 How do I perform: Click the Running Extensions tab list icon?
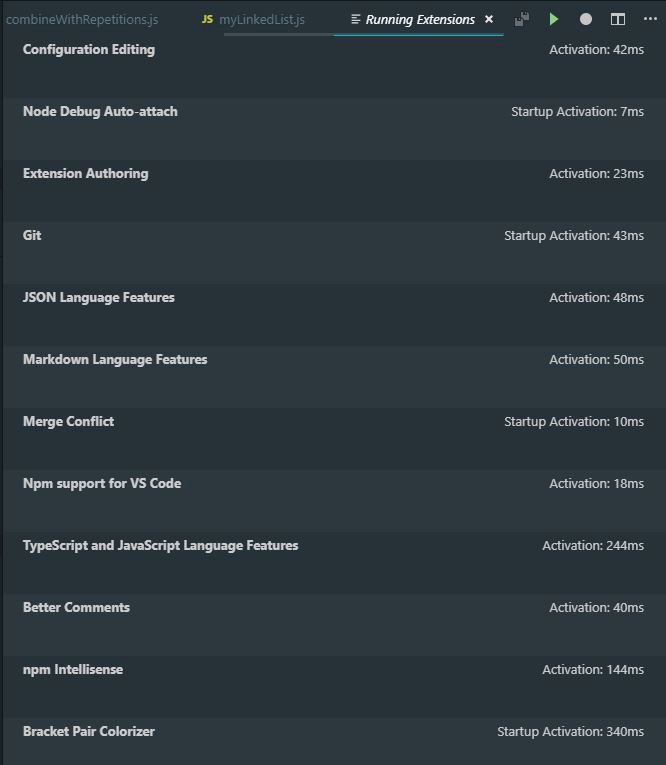[x=356, y=19]
